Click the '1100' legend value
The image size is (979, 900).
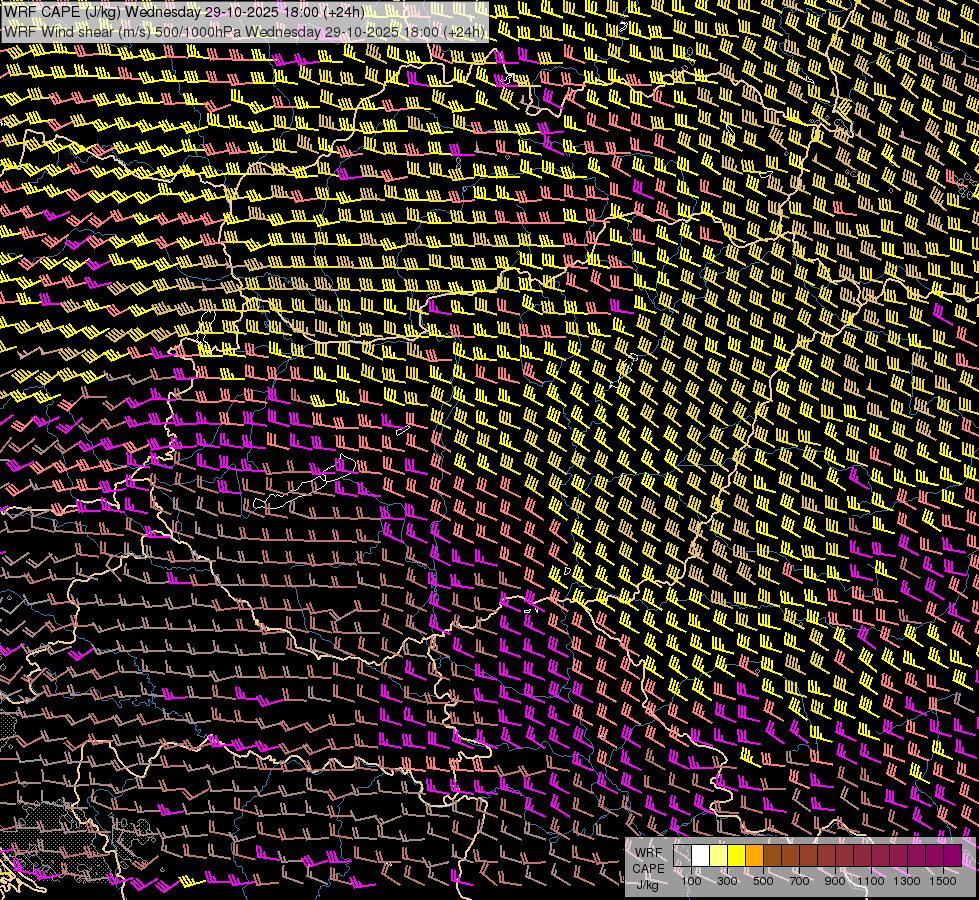click(x=871, y=881)
